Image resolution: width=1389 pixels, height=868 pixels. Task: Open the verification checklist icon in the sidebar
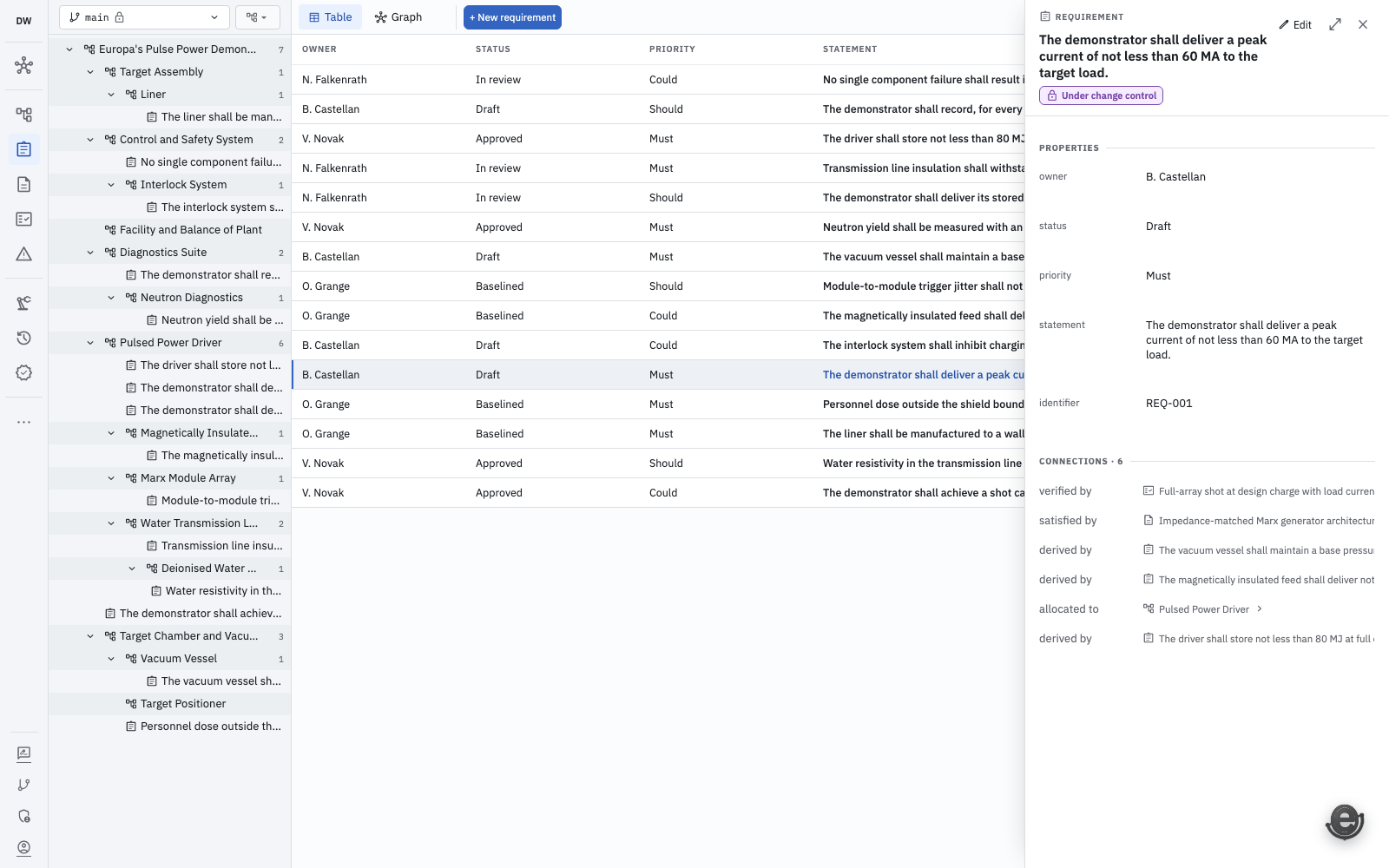point(23,219)
